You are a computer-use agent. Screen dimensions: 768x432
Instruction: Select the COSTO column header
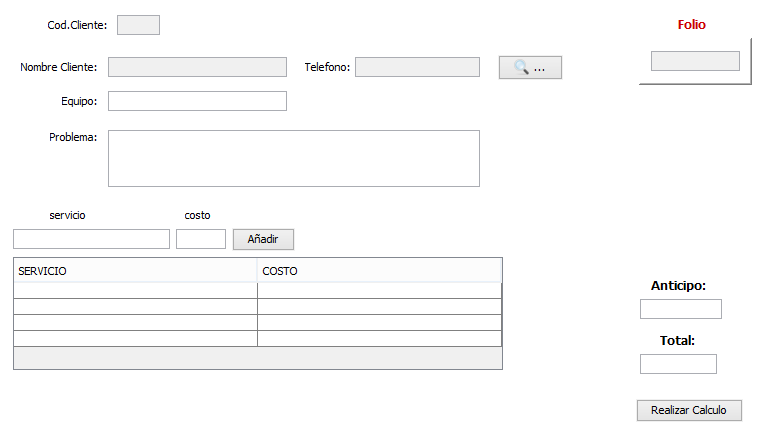(x=380, y=271)
